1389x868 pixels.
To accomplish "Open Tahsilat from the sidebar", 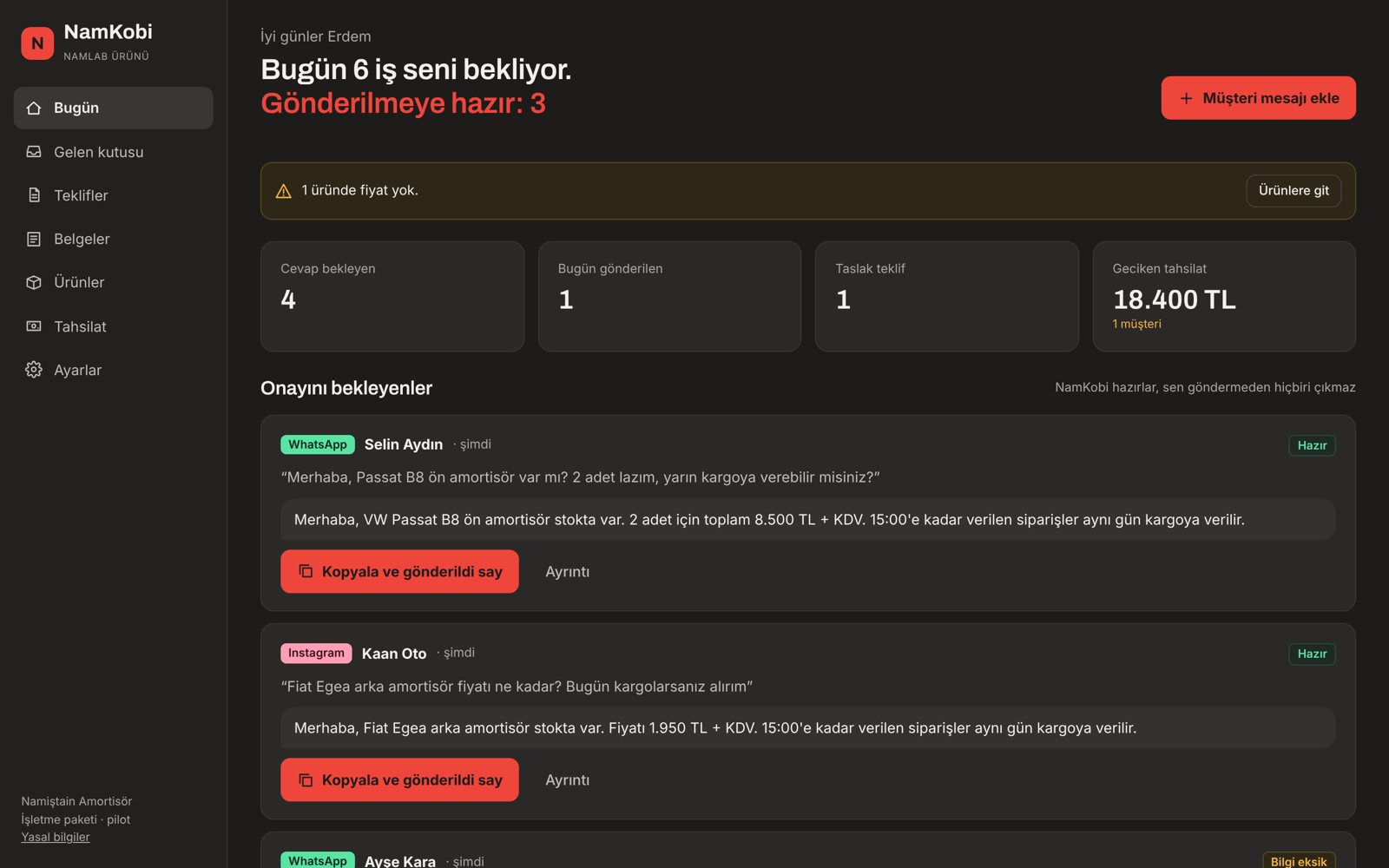I will click(113, 326).
